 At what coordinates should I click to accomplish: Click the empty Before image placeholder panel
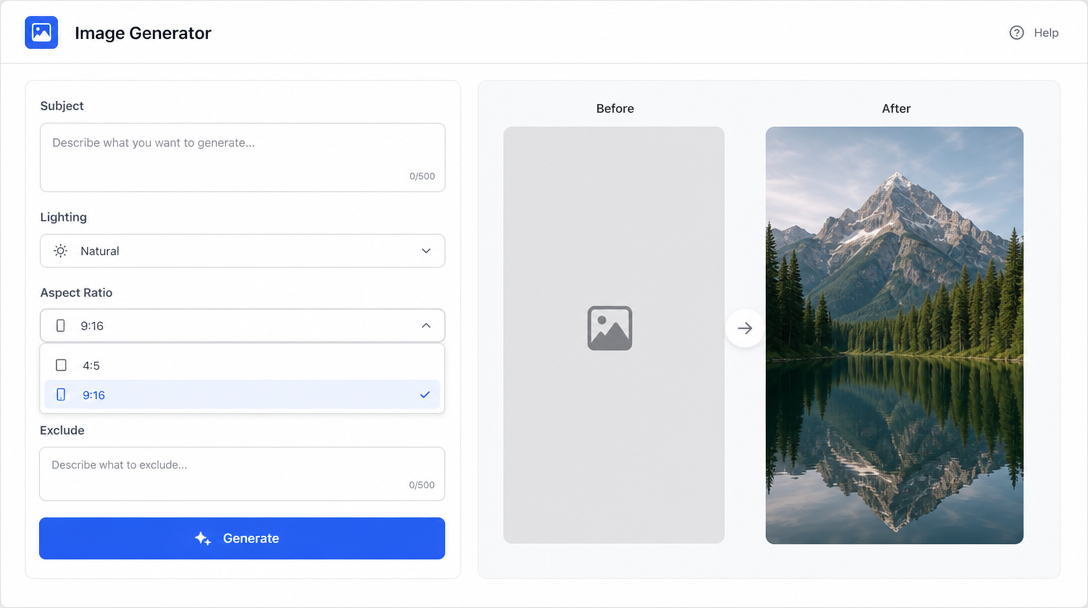[614, 335]
